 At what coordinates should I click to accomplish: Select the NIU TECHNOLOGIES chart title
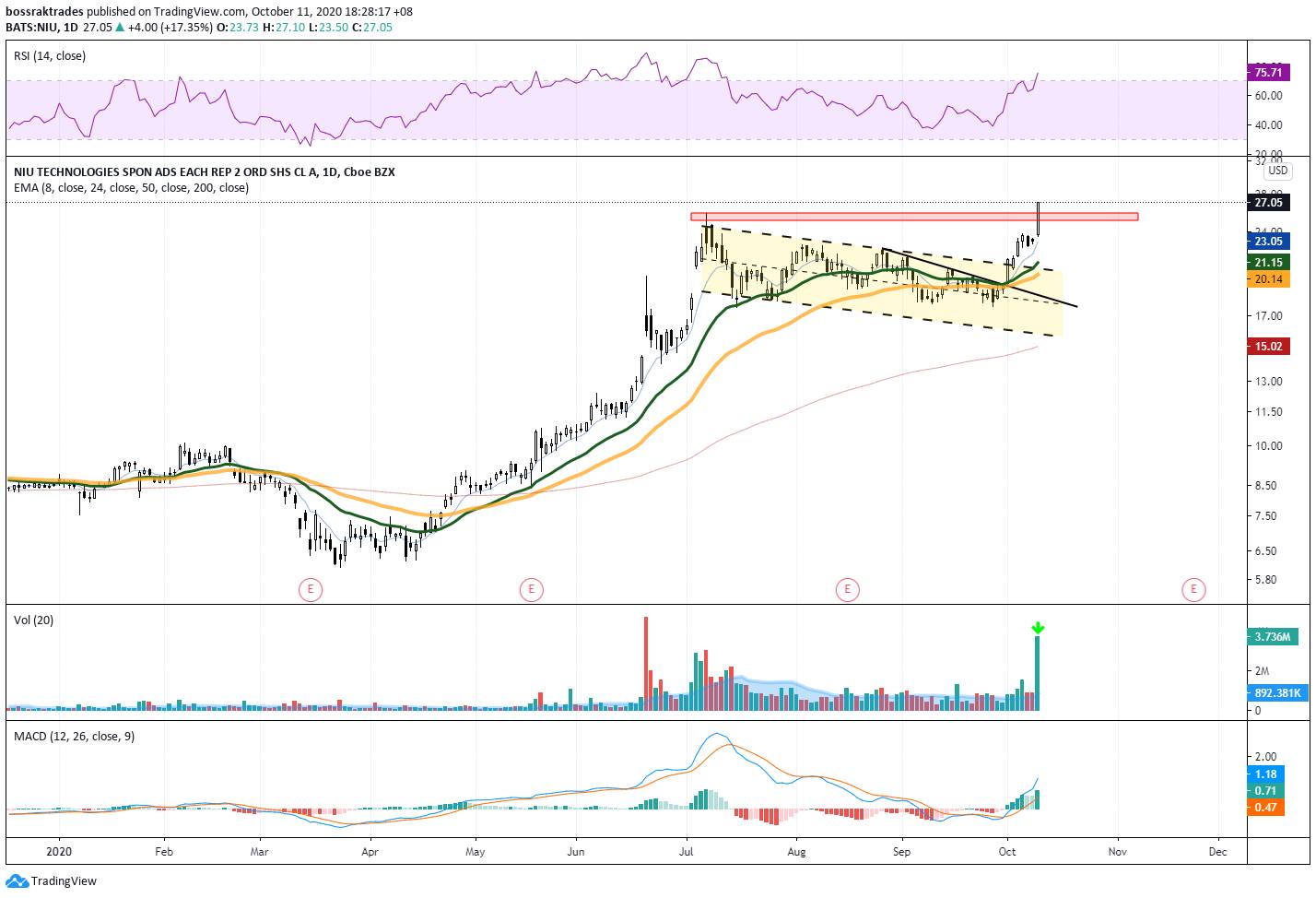point(203,171)
